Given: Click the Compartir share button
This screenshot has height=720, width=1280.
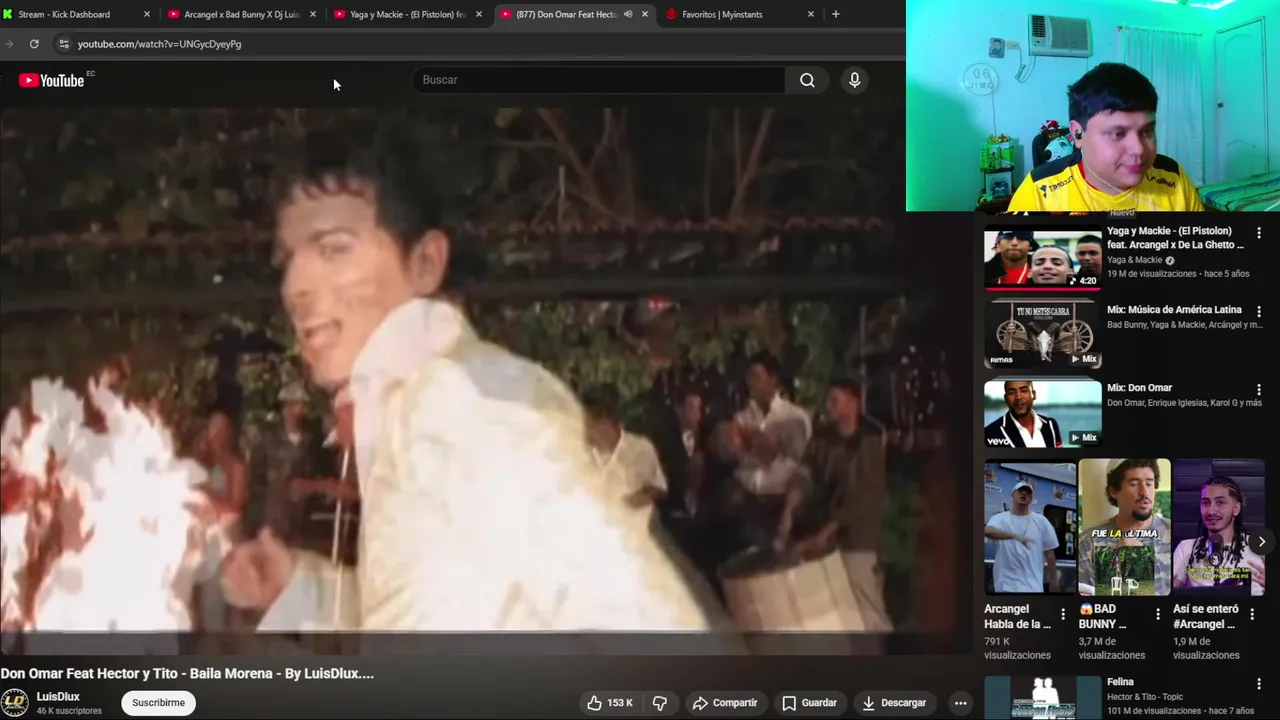Looking at the screenshot, I should 725,703.
